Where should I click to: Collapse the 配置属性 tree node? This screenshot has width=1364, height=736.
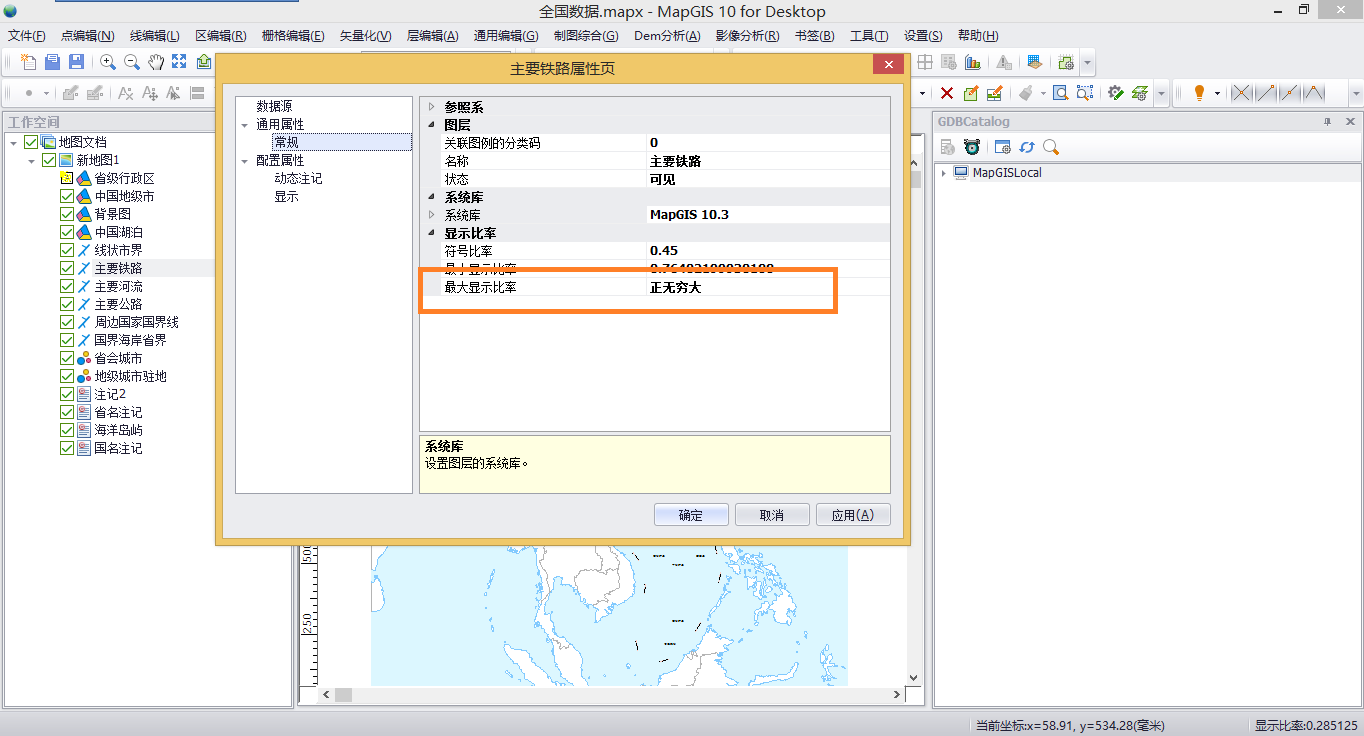pyautogui.click(x=244, y=160)
